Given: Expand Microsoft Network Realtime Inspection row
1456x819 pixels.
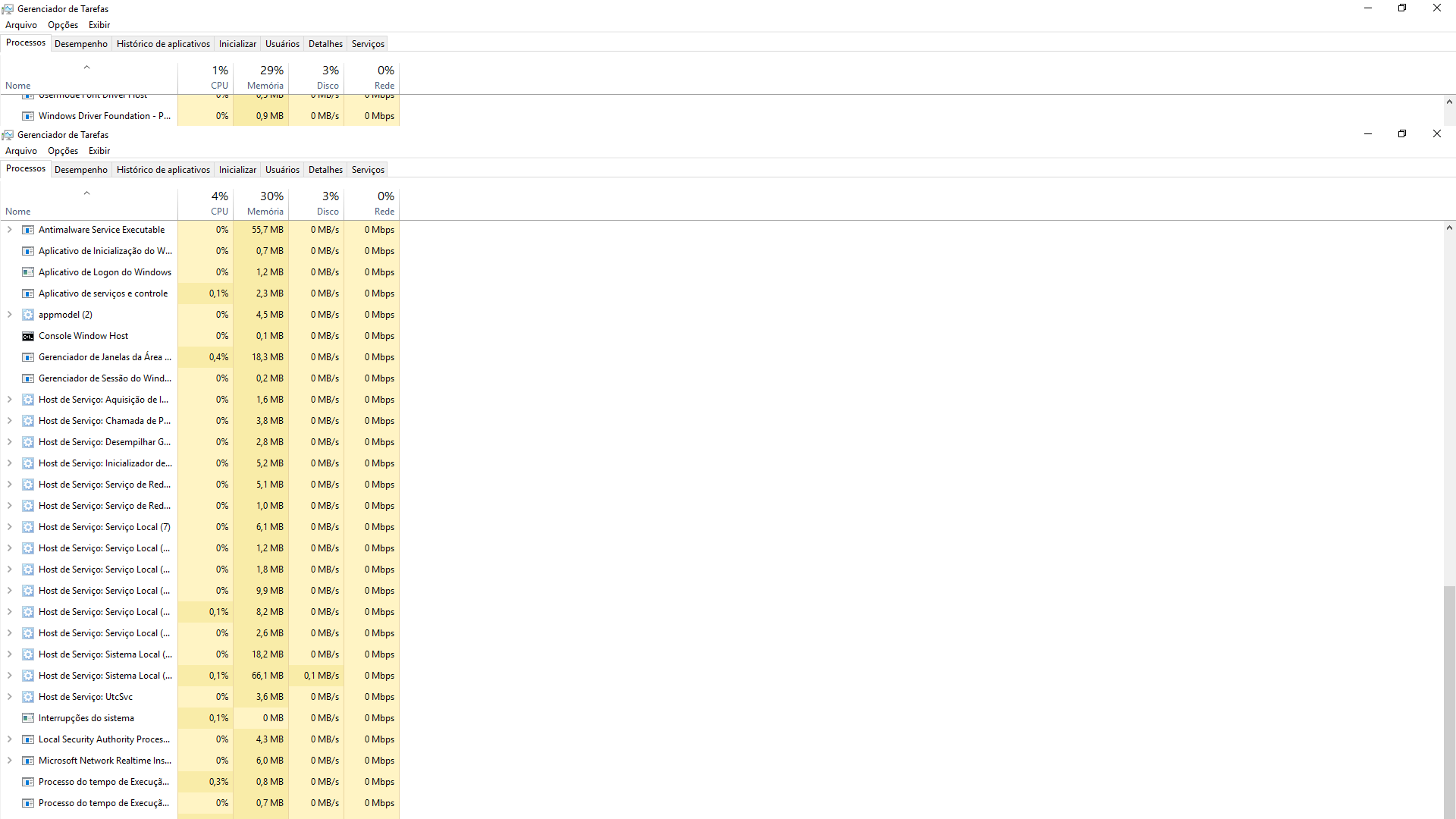Looking at the screenshot, I should [x=9, y=761].
